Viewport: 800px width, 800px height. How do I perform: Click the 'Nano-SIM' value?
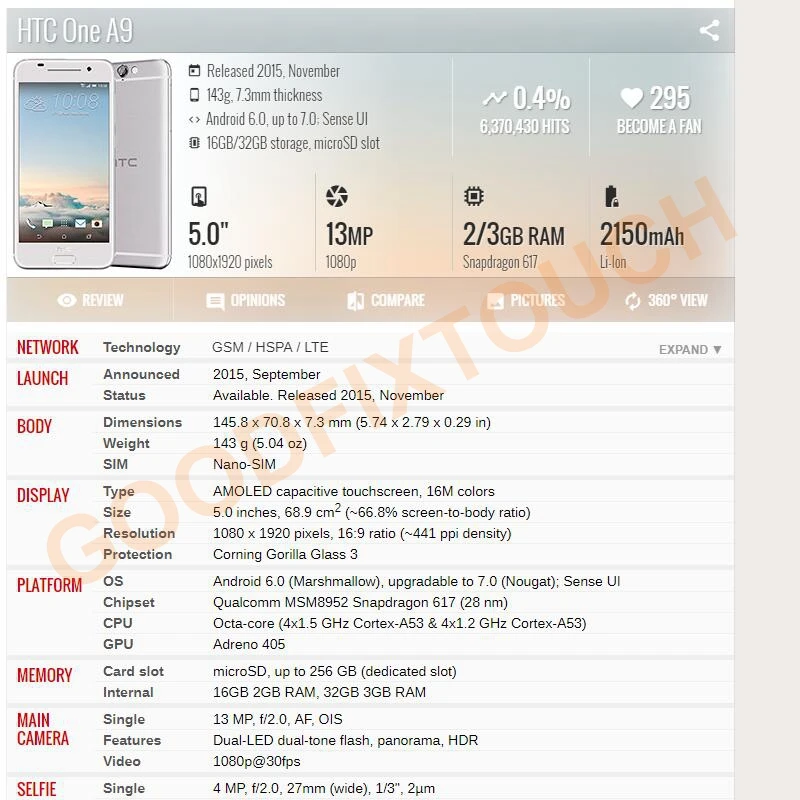pos(244,464)
